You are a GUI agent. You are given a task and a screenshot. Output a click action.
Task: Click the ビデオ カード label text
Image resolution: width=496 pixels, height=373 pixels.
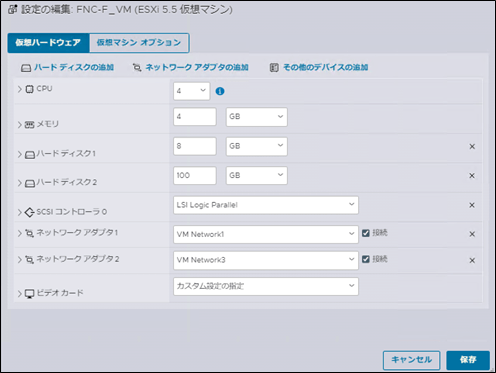click(60, 293)
